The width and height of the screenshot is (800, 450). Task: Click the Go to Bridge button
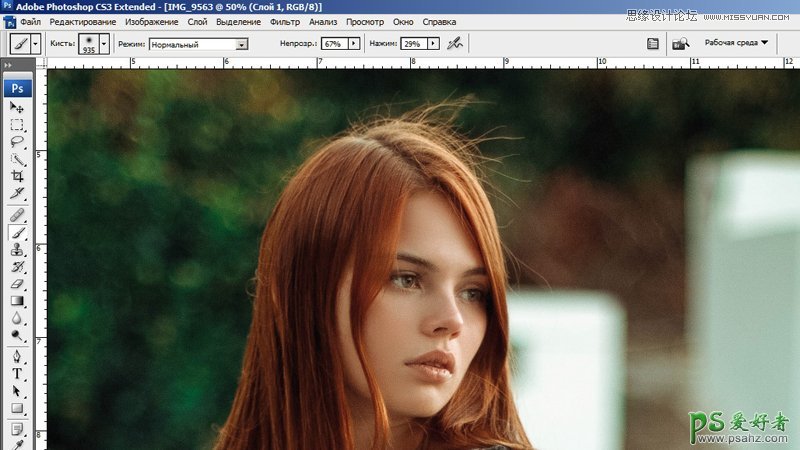click(681, 44)
